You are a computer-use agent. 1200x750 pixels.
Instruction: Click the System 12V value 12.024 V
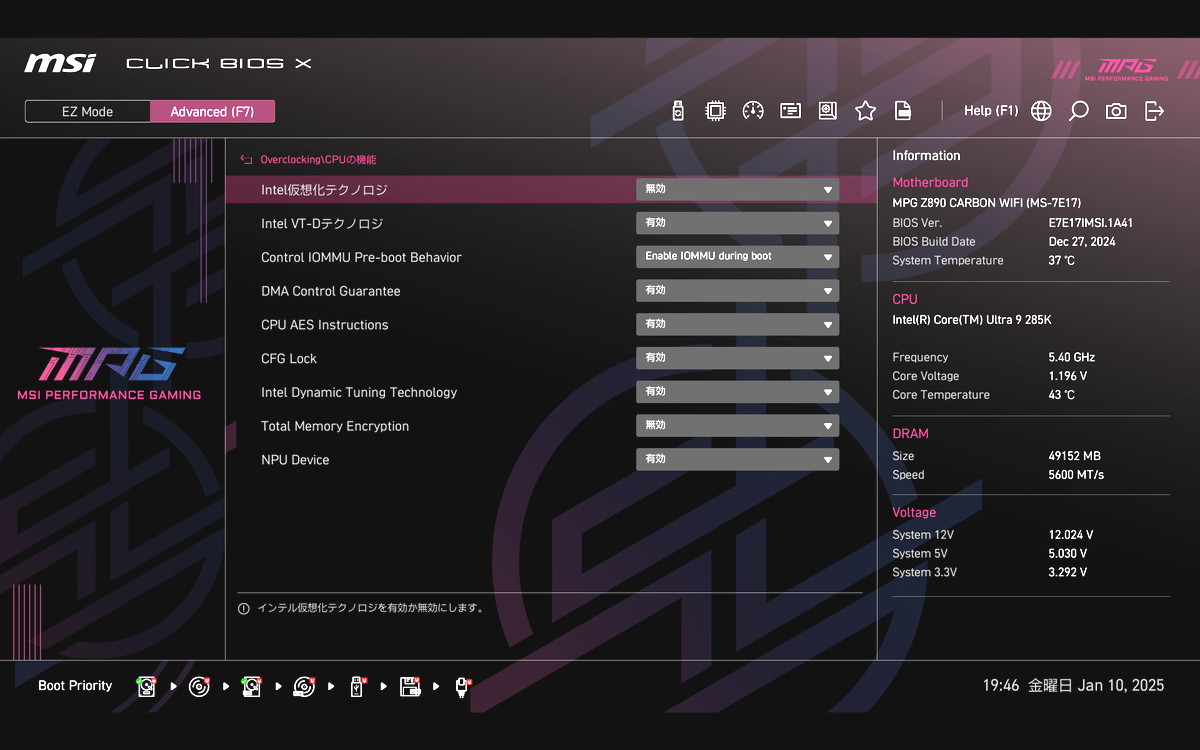coord(1071,535)
